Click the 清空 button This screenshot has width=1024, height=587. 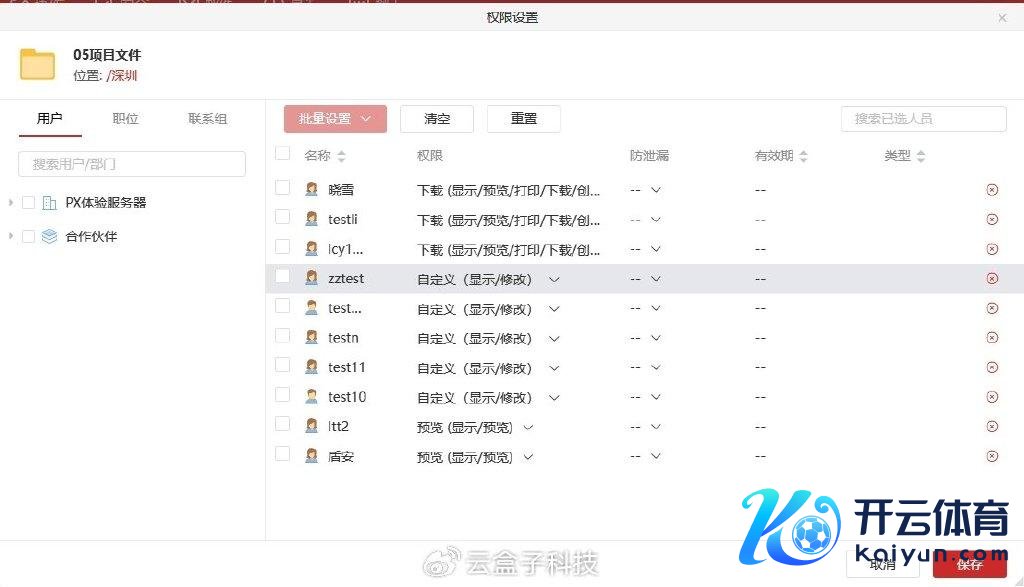pos(437,119)
